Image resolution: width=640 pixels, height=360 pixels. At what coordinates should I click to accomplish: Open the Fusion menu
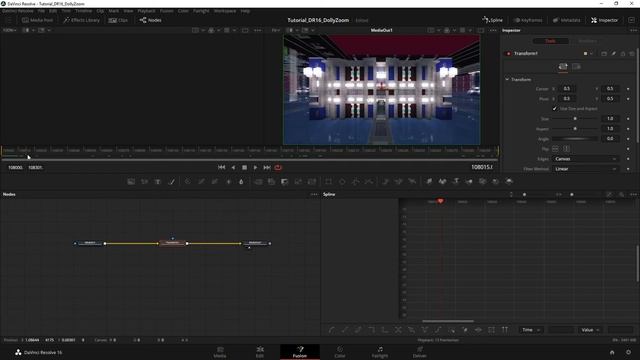click(167, 11)
